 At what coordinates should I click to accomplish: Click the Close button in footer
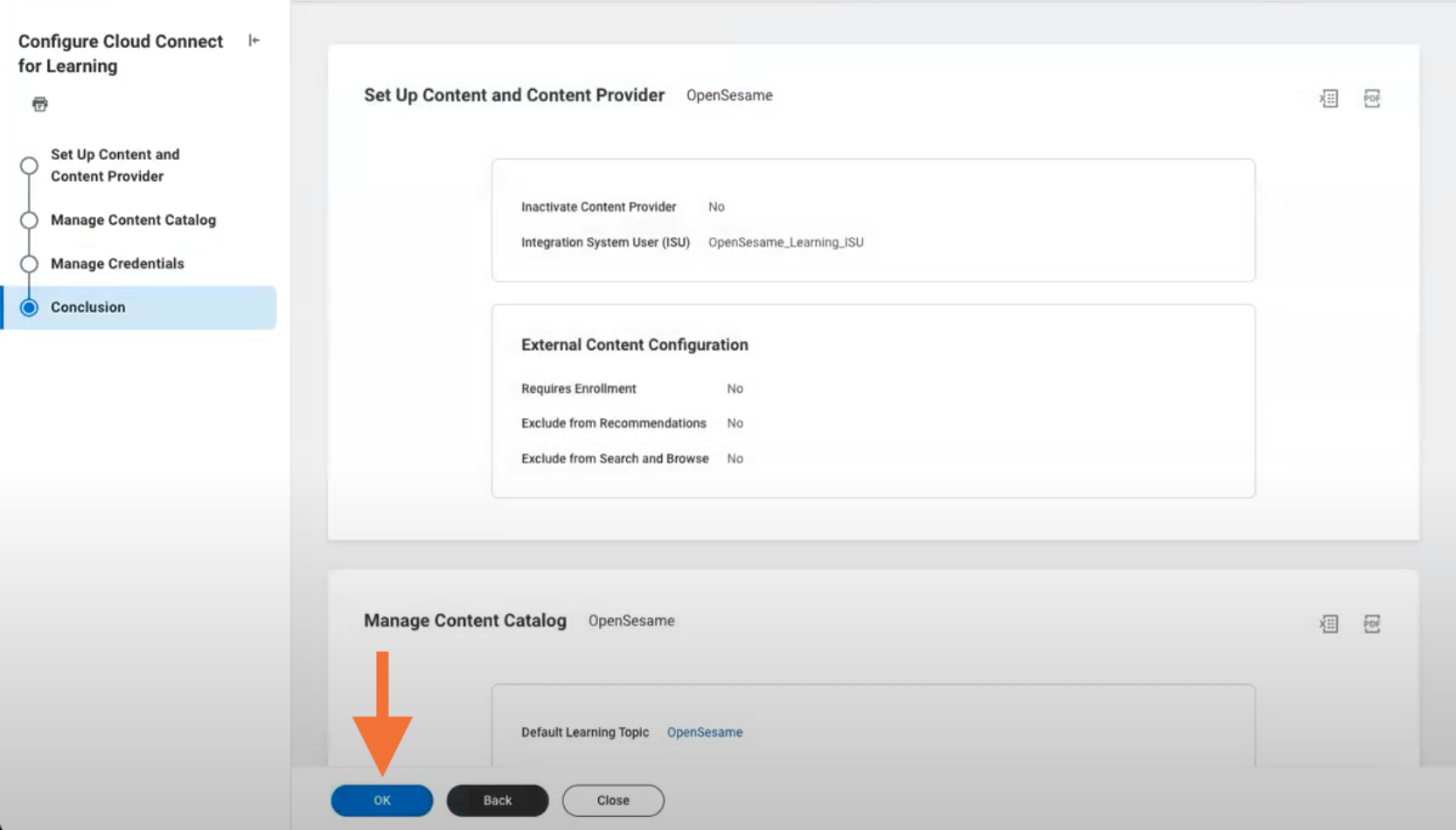click(x=613, y=800)
